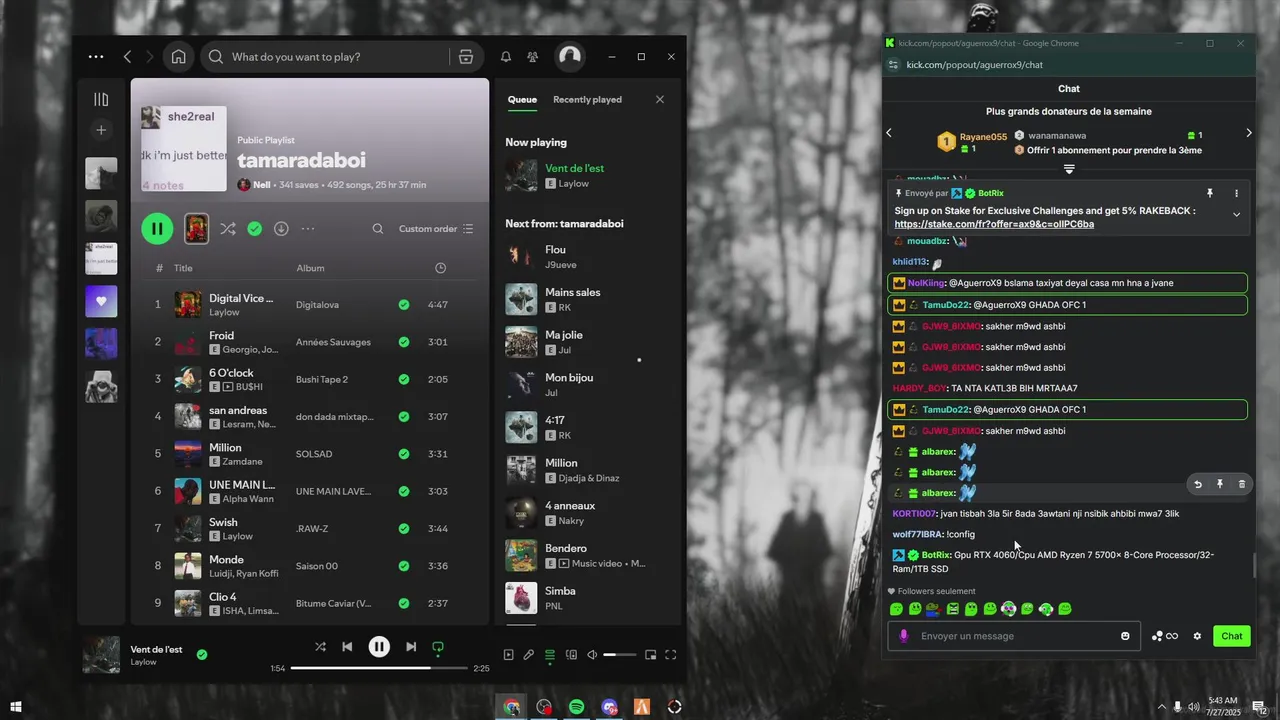The image size is (1280, 720).
Task: Toggle liked checkmark on Swish track
Action: click(404, 529)
